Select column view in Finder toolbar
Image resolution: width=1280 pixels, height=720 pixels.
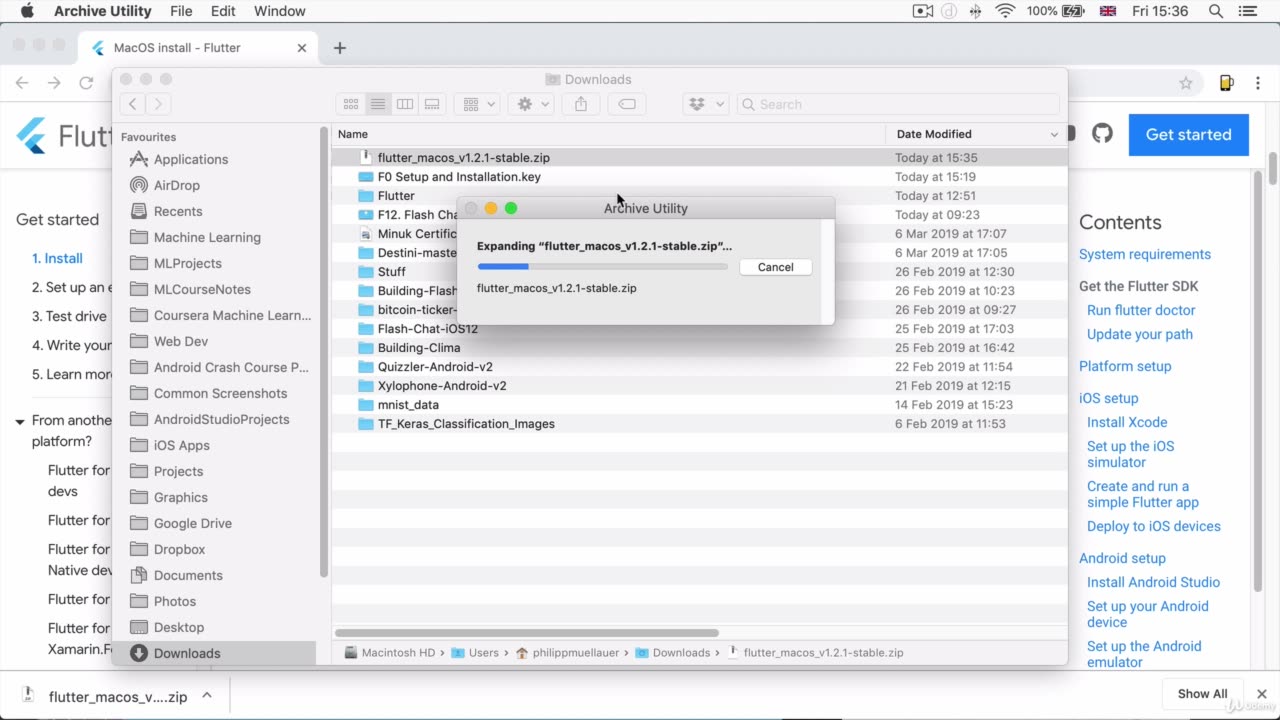pyautogui.click(x=405, y=104)
